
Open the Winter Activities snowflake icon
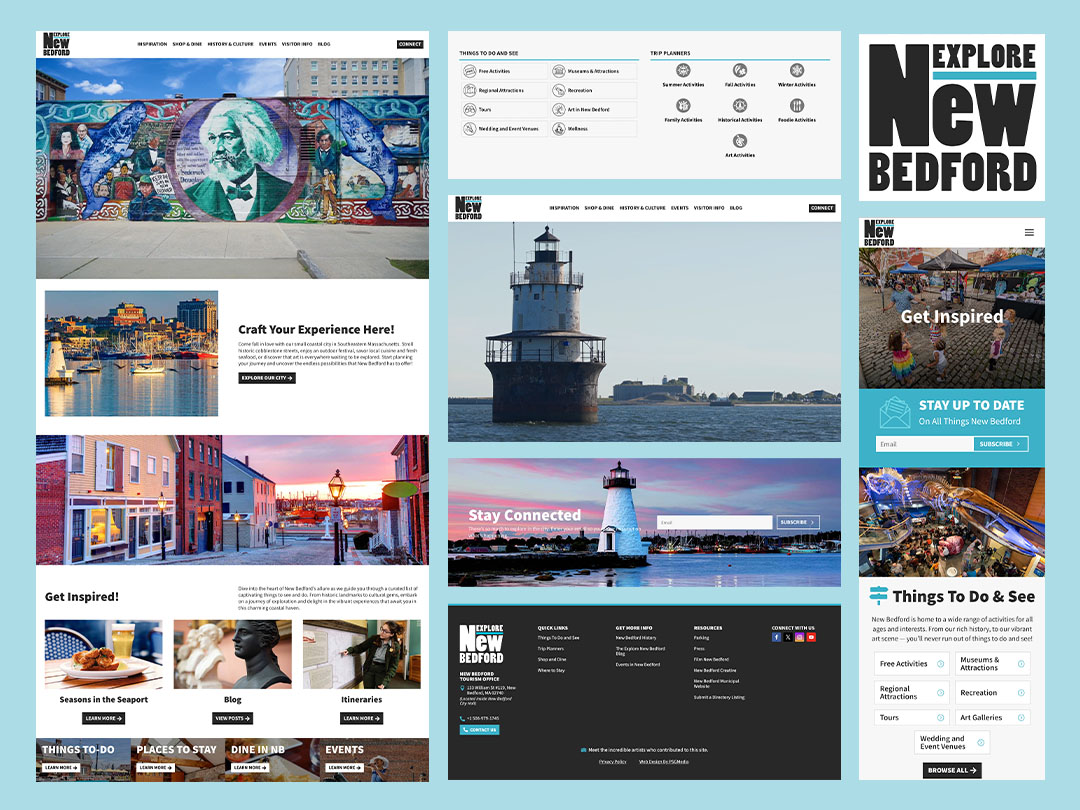(x=797, y=70)
